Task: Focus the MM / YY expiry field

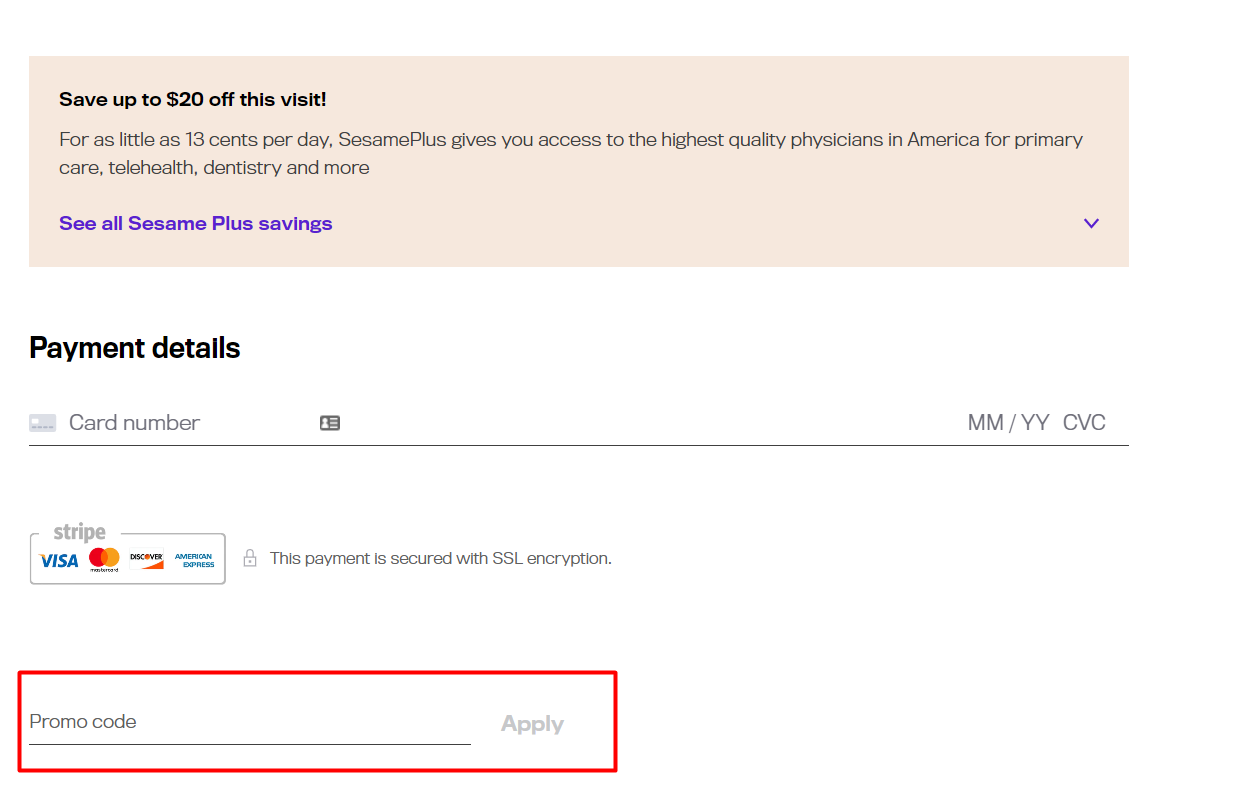Action: [1008, 423]
